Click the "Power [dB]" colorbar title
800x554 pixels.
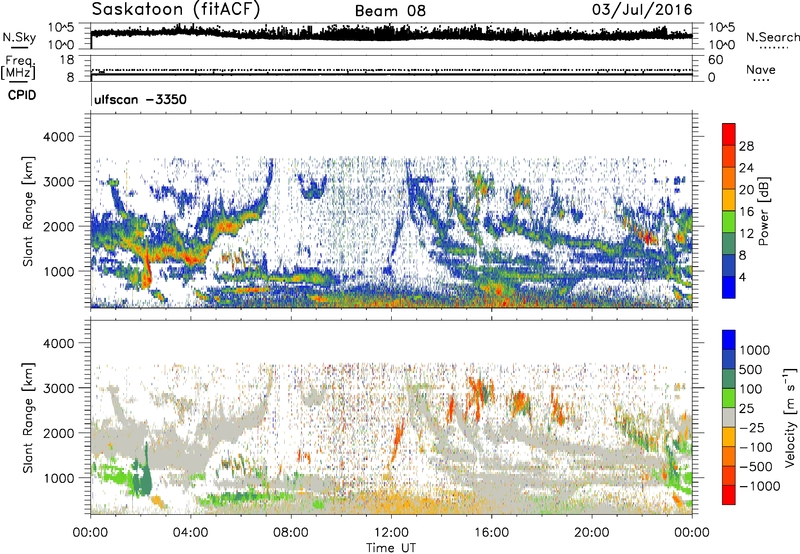point(763,211)
